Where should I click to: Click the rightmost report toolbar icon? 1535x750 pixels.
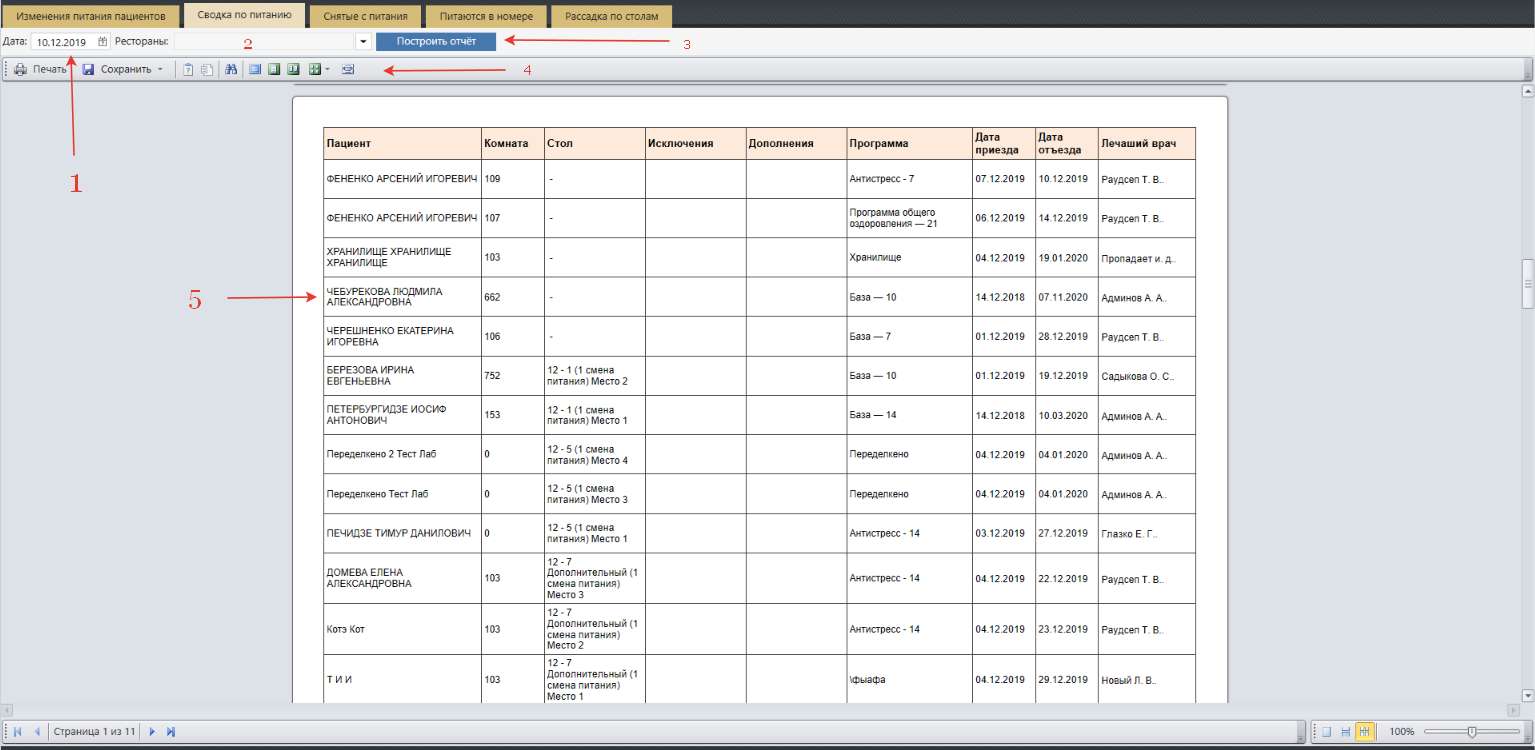(348, 70)
